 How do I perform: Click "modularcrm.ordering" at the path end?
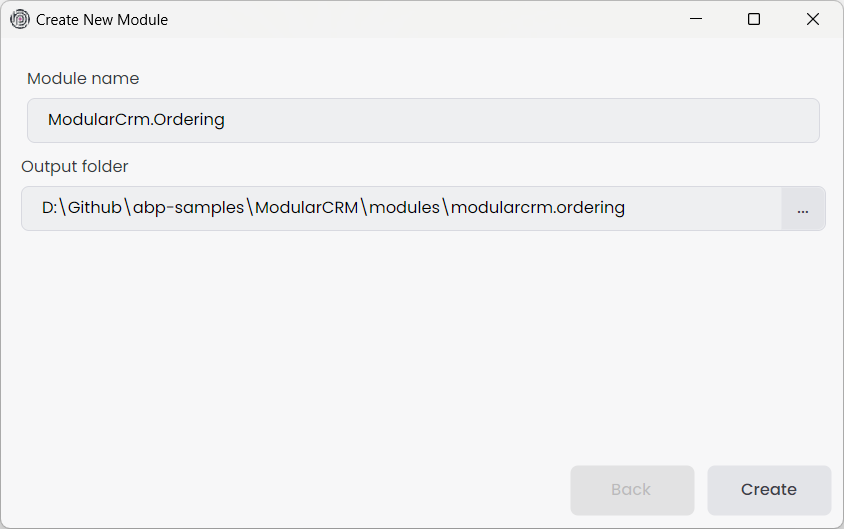point(538,208)
